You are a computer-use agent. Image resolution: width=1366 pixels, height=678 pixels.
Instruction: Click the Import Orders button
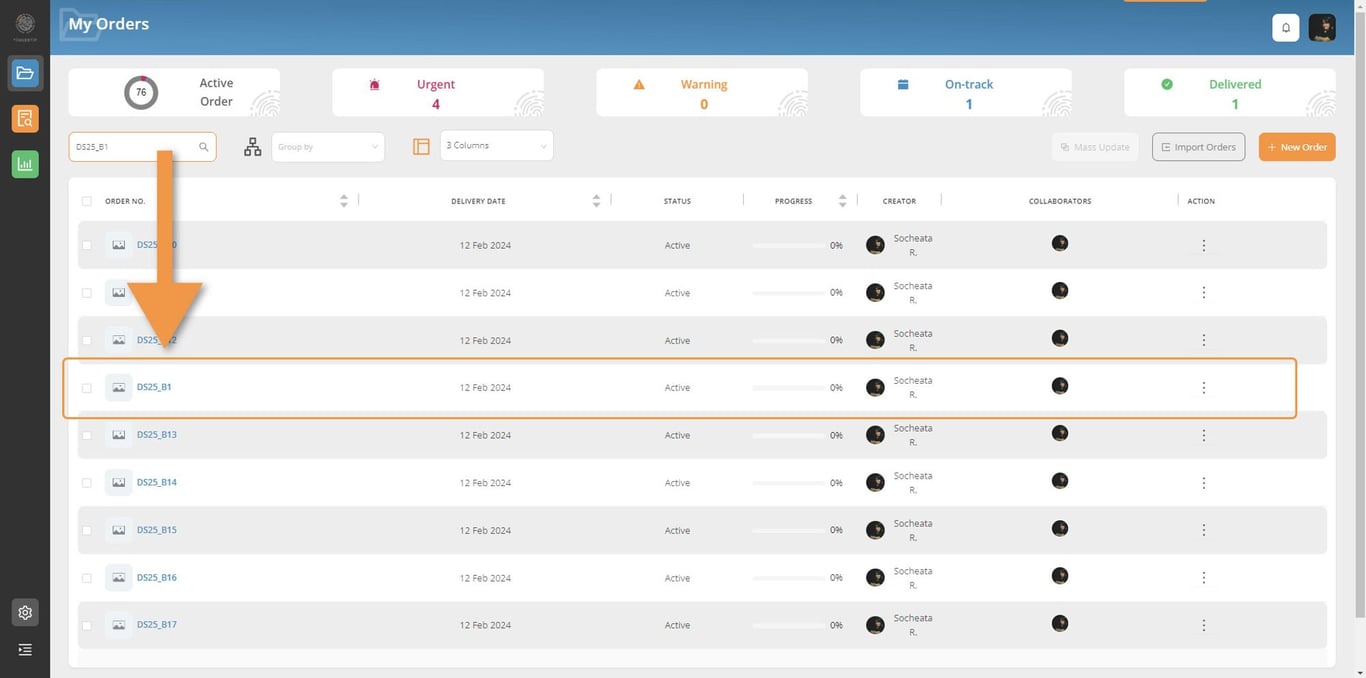1198,147
